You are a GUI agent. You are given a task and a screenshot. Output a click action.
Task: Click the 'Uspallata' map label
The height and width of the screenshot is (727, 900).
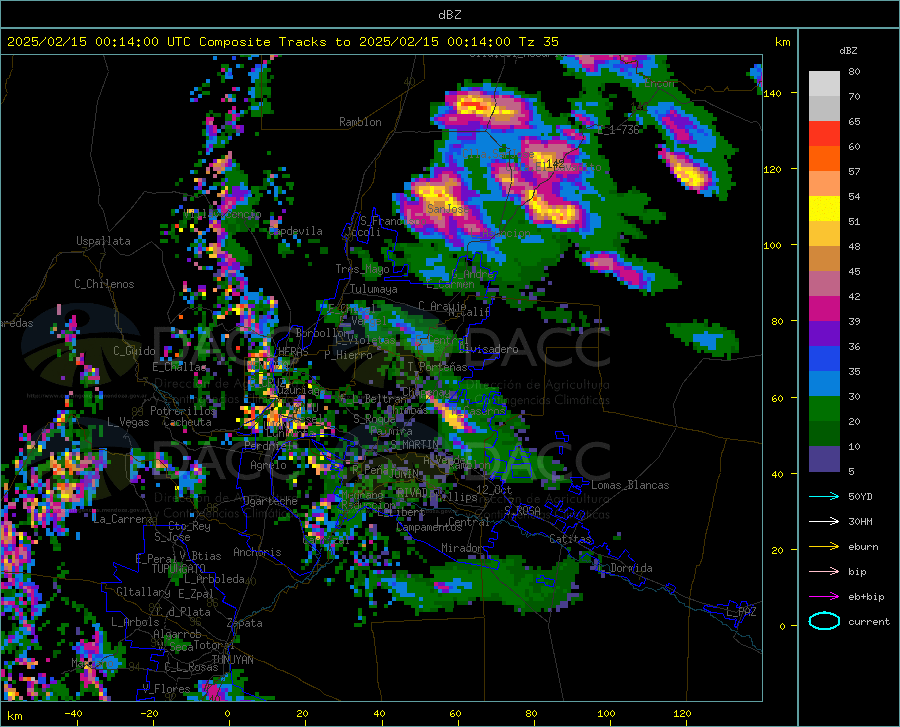[103, 241]
